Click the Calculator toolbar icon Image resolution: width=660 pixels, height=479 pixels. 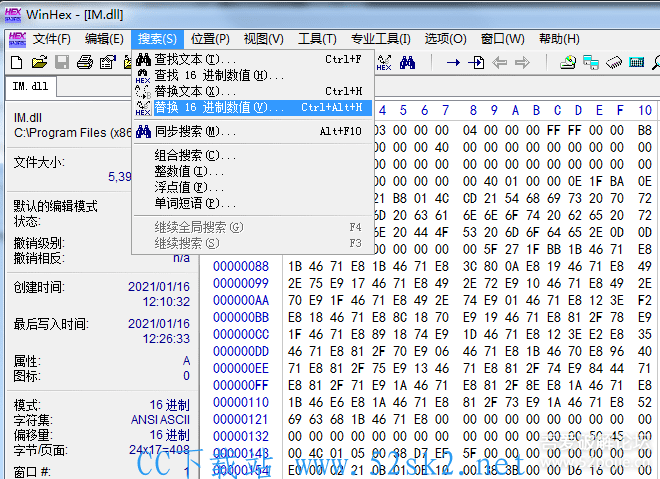click(636, 63)
